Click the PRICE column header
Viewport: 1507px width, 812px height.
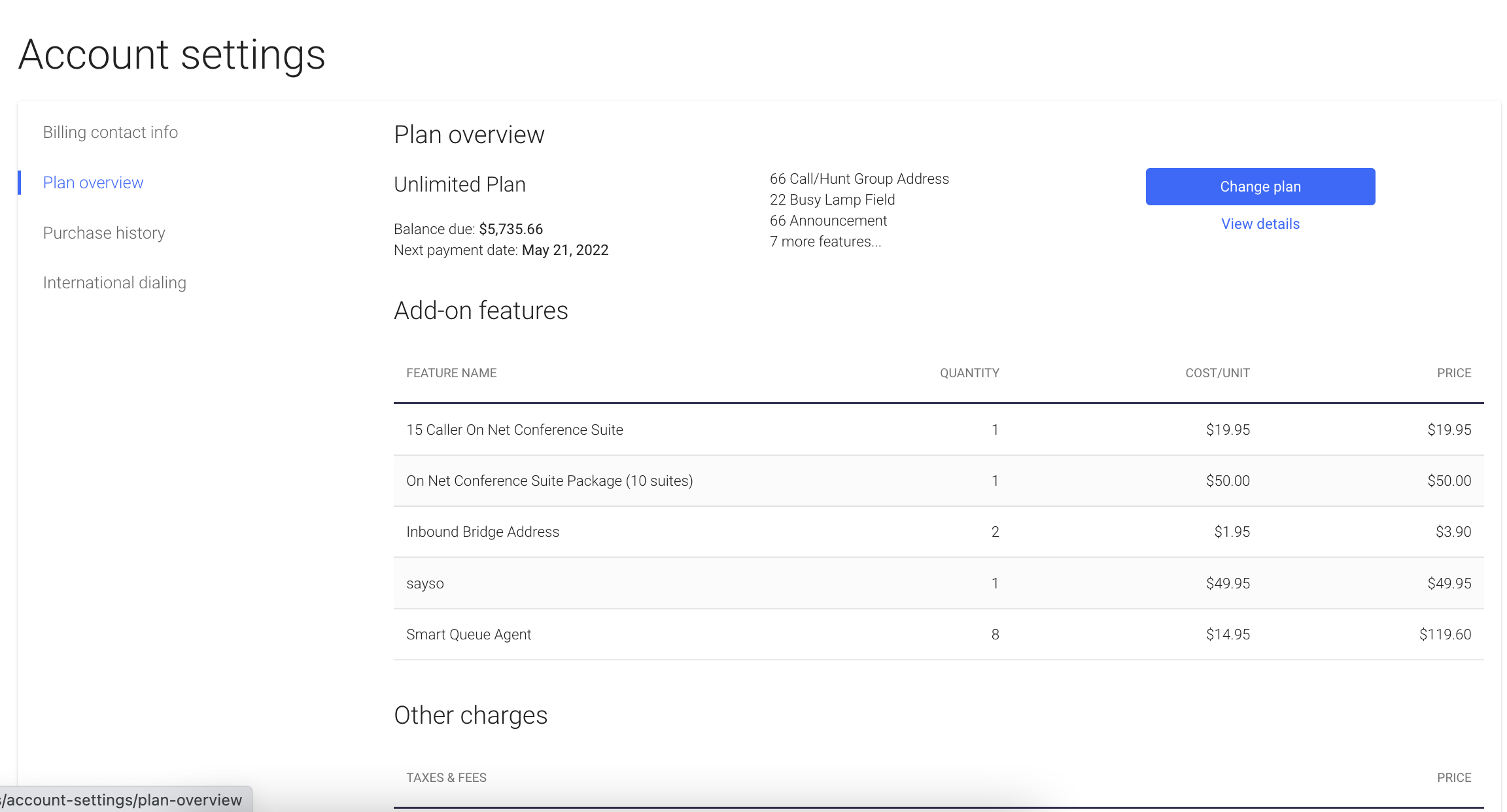tap(1454, 373)
